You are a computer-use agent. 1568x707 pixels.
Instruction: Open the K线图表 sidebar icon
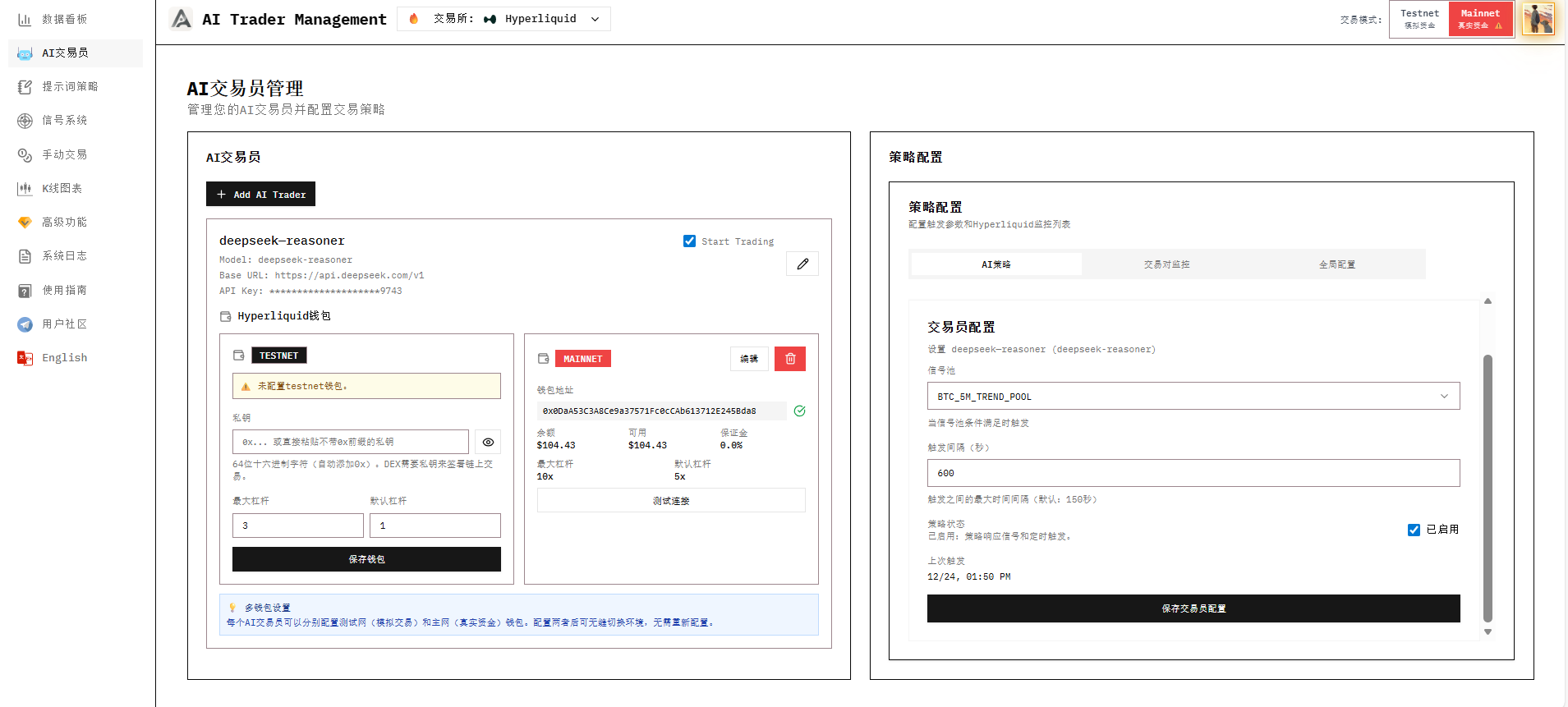(x=25, y=189)
